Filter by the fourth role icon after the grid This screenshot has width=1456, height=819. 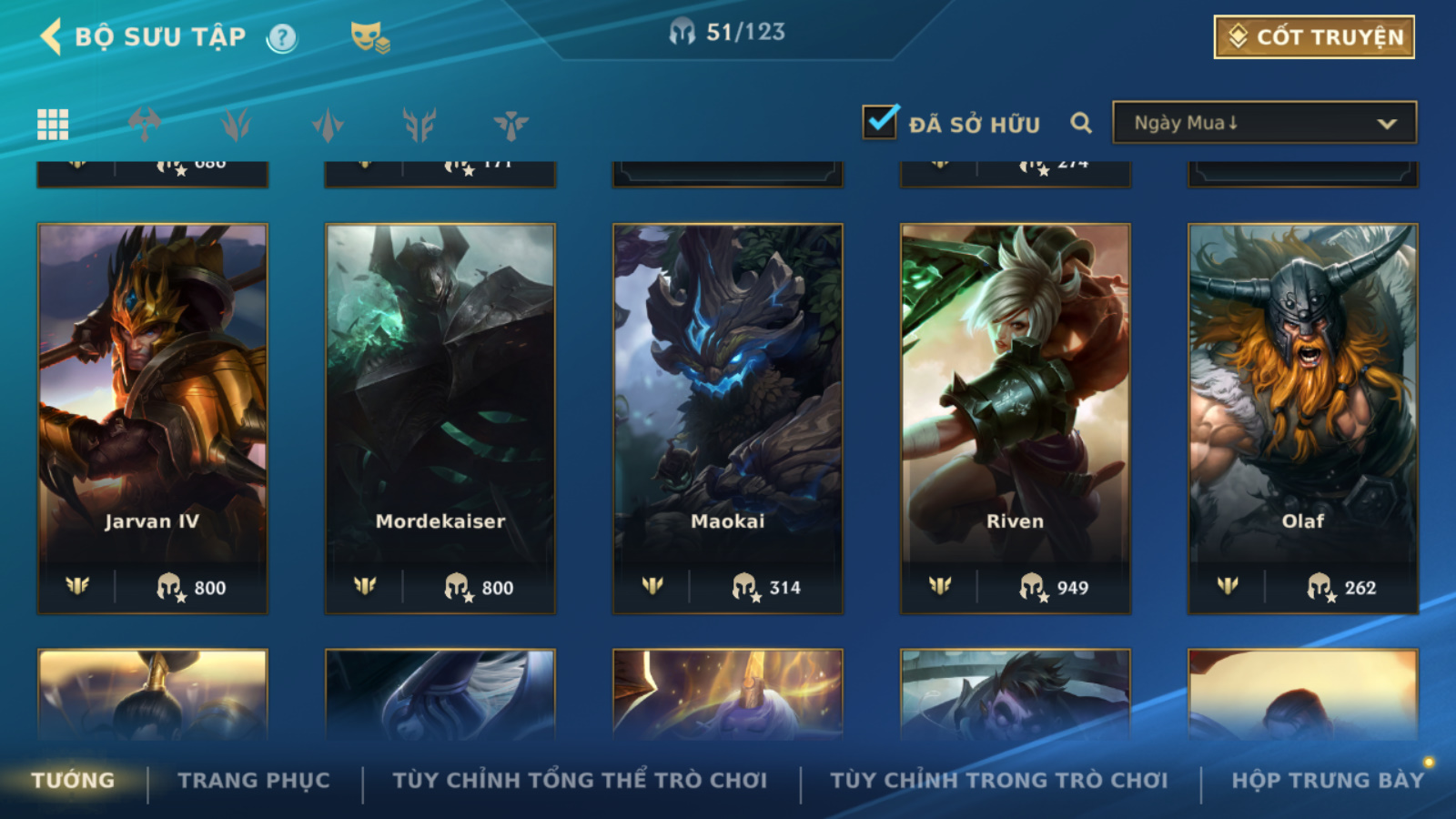[420, 124]
